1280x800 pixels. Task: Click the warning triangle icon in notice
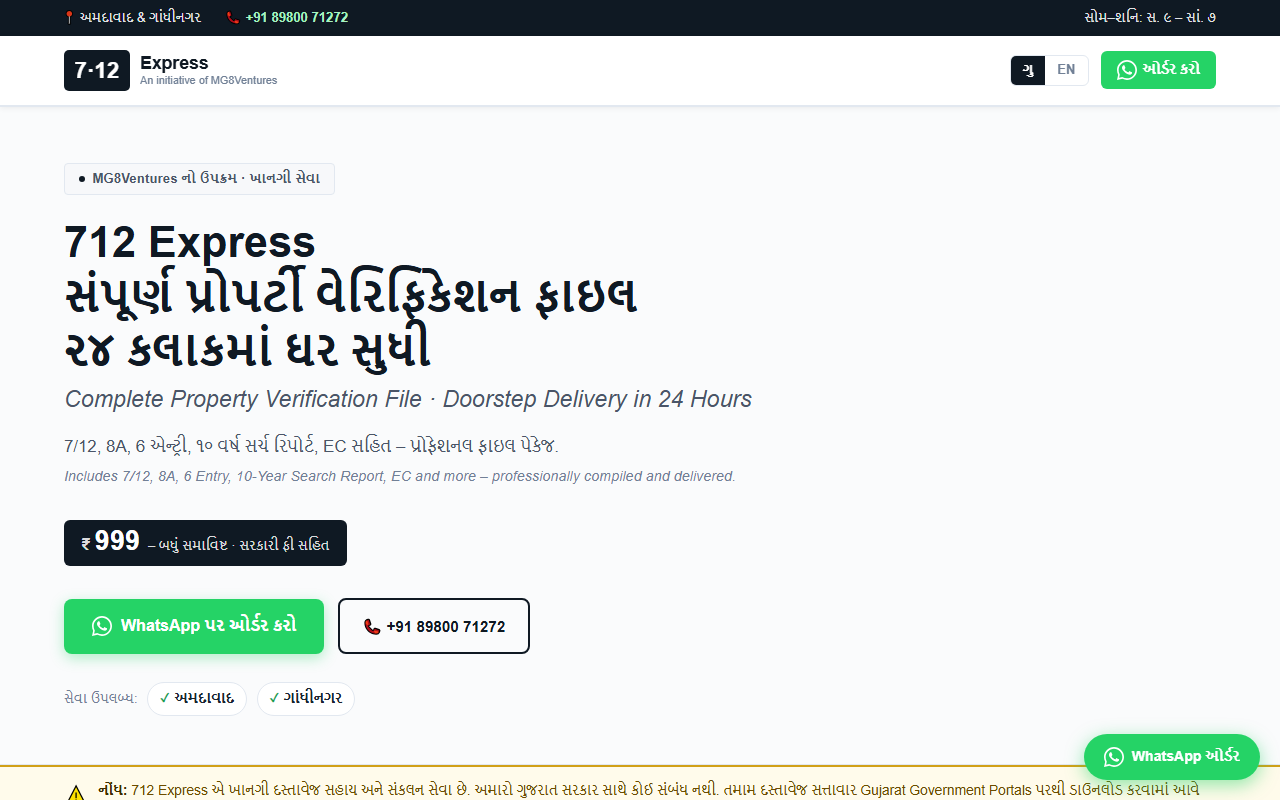(x=76, y=793)
